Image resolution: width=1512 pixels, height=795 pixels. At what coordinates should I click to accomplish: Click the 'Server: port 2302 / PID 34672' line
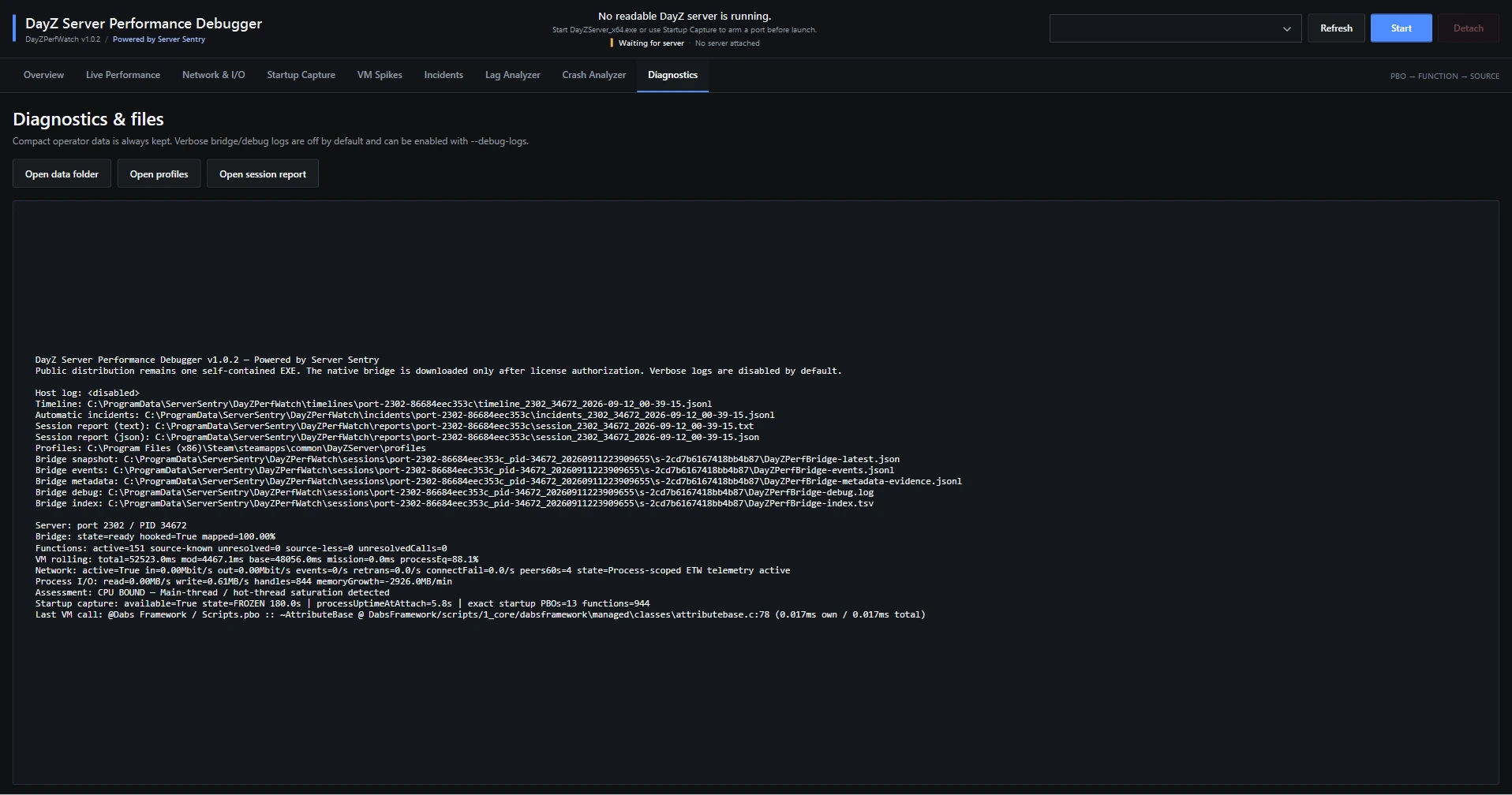click(110, 525)
